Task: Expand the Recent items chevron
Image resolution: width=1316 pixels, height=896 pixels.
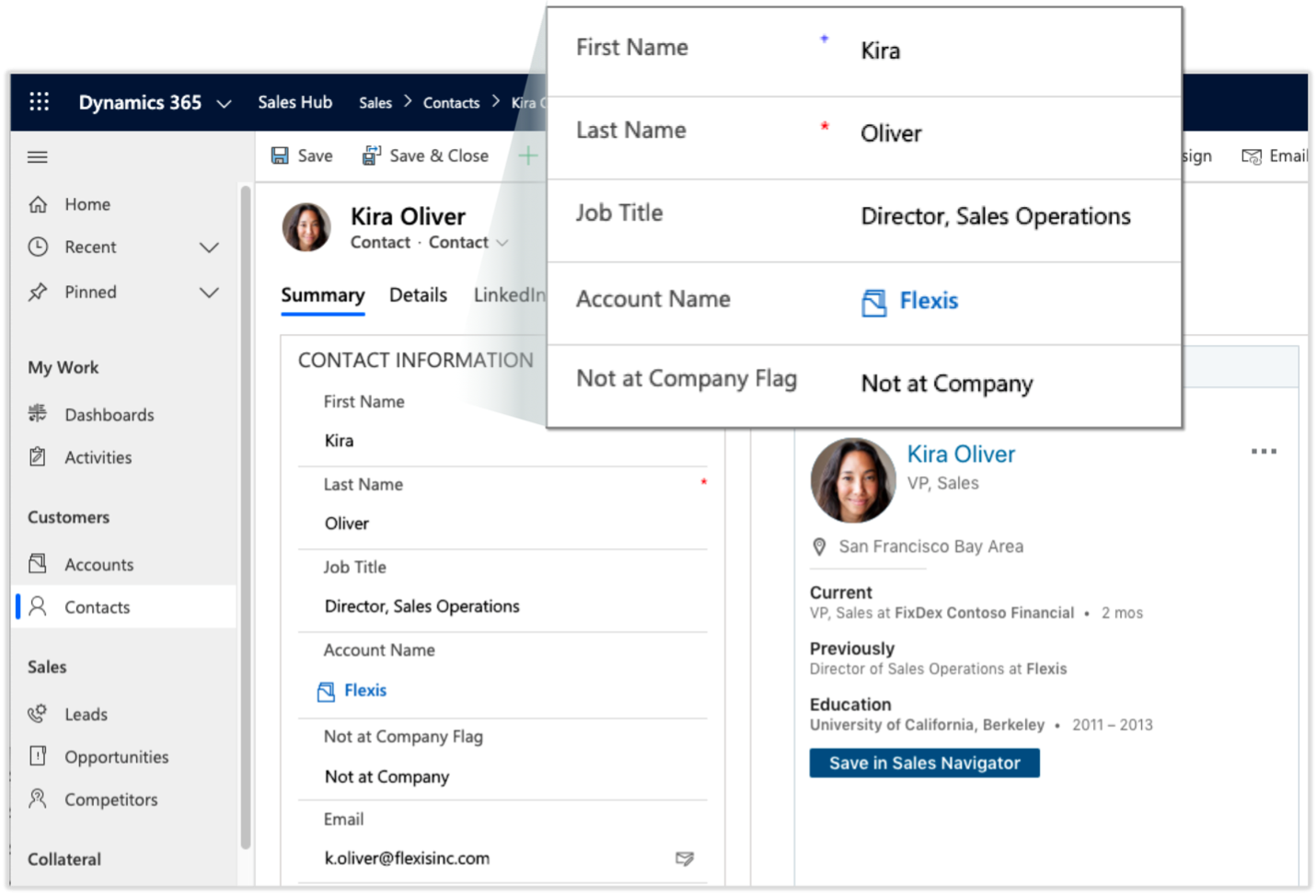Action: click(x=210, y=247)
